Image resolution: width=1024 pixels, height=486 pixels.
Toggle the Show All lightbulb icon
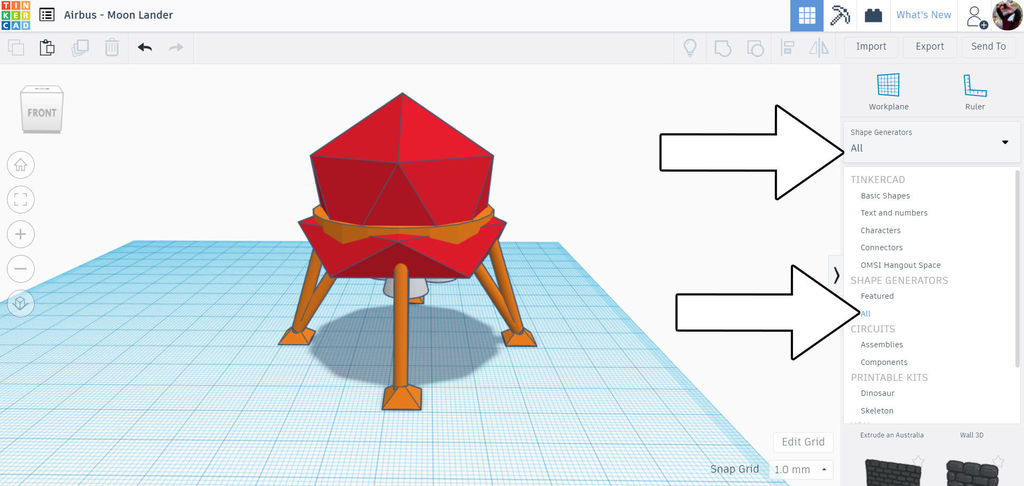coord(690,47)
